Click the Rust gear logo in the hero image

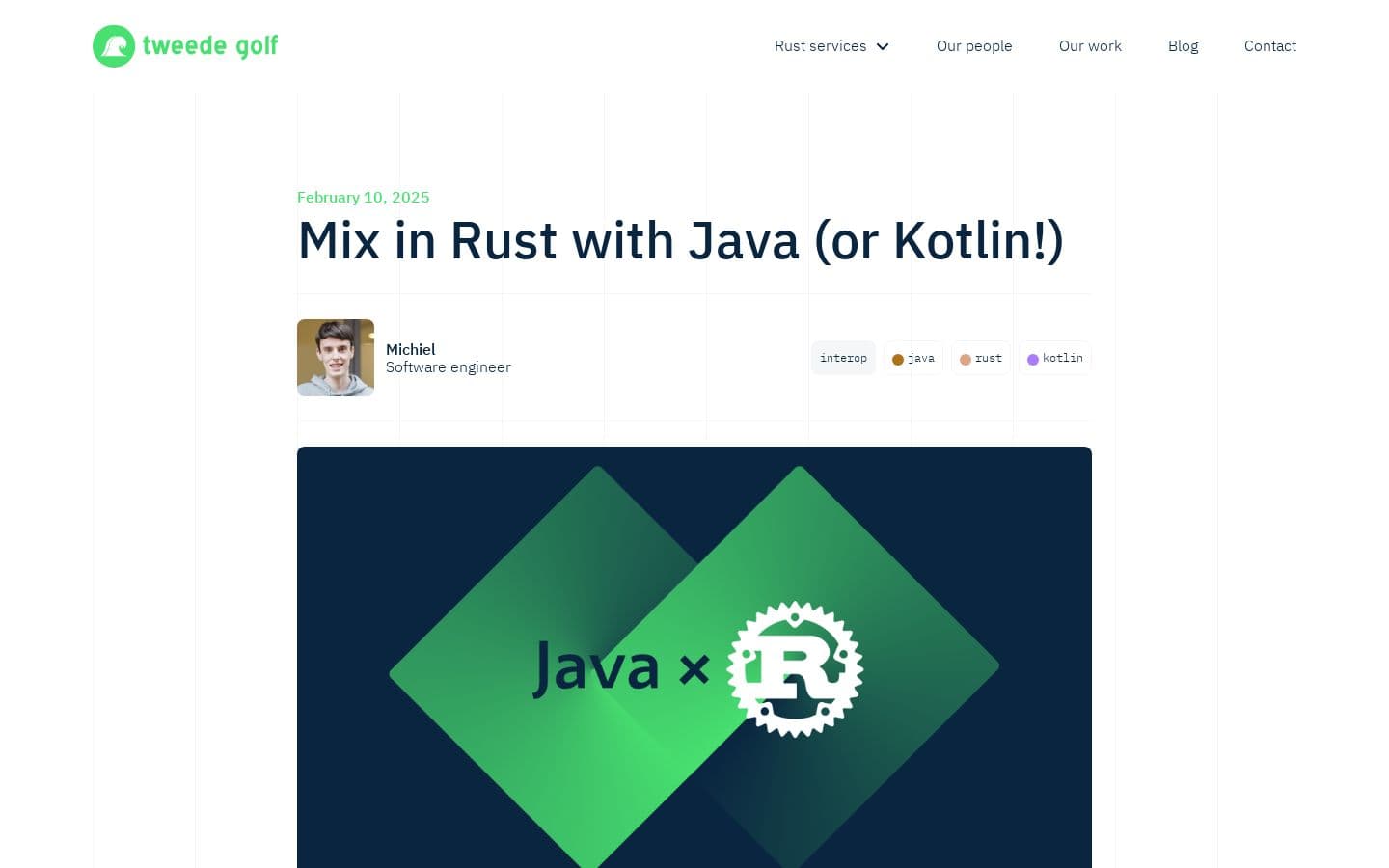point(796,668)
